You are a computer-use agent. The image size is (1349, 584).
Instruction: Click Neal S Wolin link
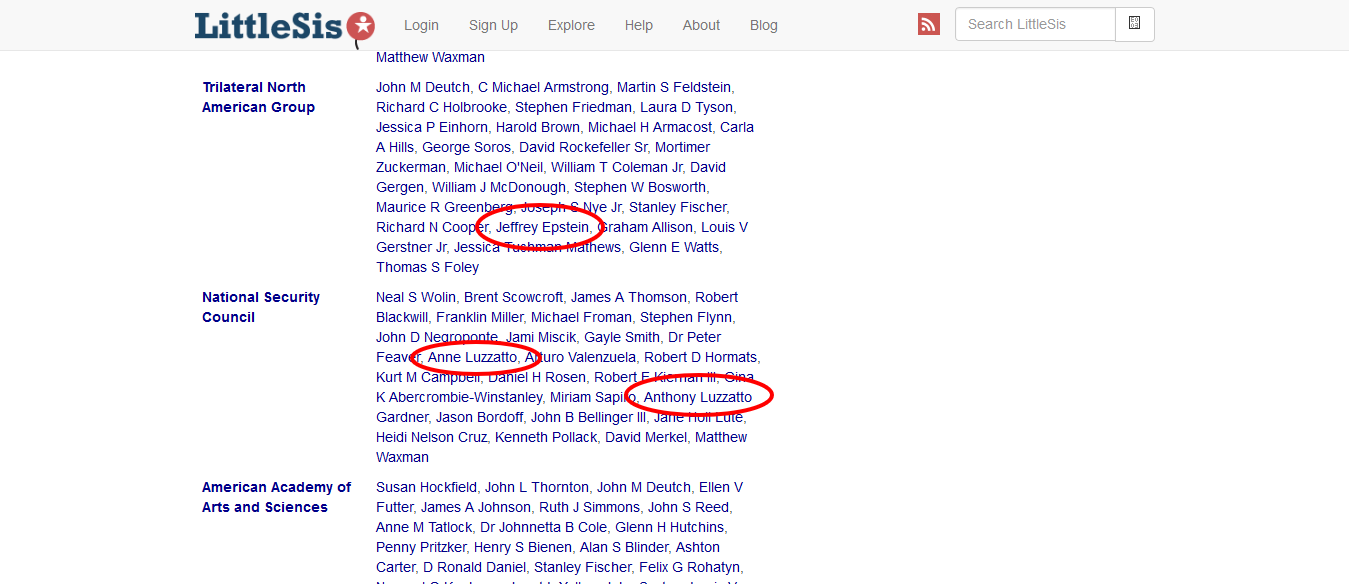pyautogui.click(x=416, y=297)
